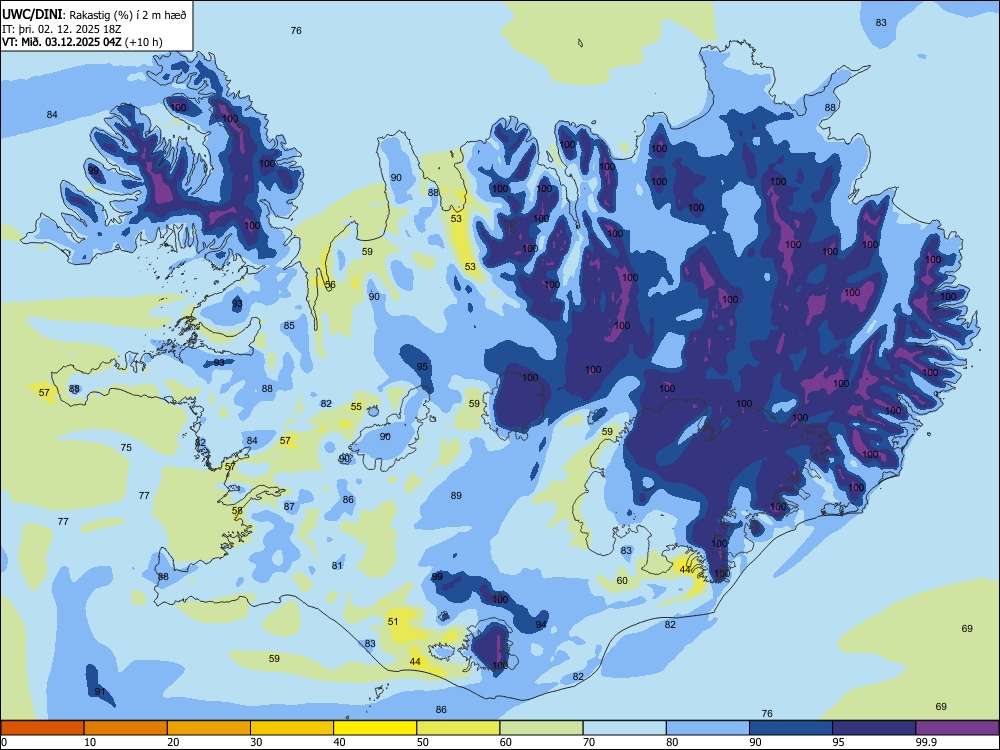The image size is (1000, 750).
Task: Click the '58' humidity value on the map
Action: click(237, 511)
